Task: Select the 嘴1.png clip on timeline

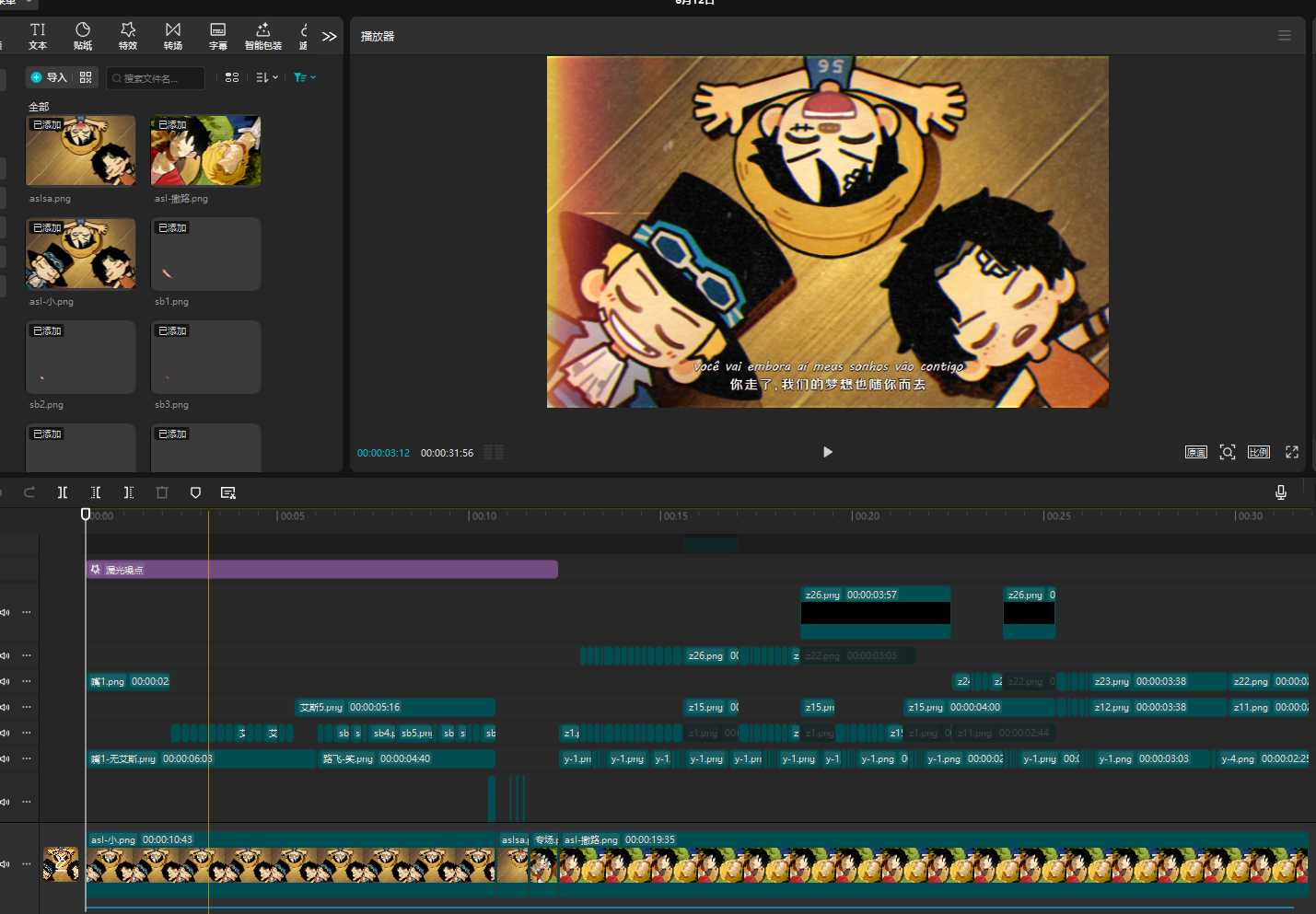Action: tap(128, 681)
